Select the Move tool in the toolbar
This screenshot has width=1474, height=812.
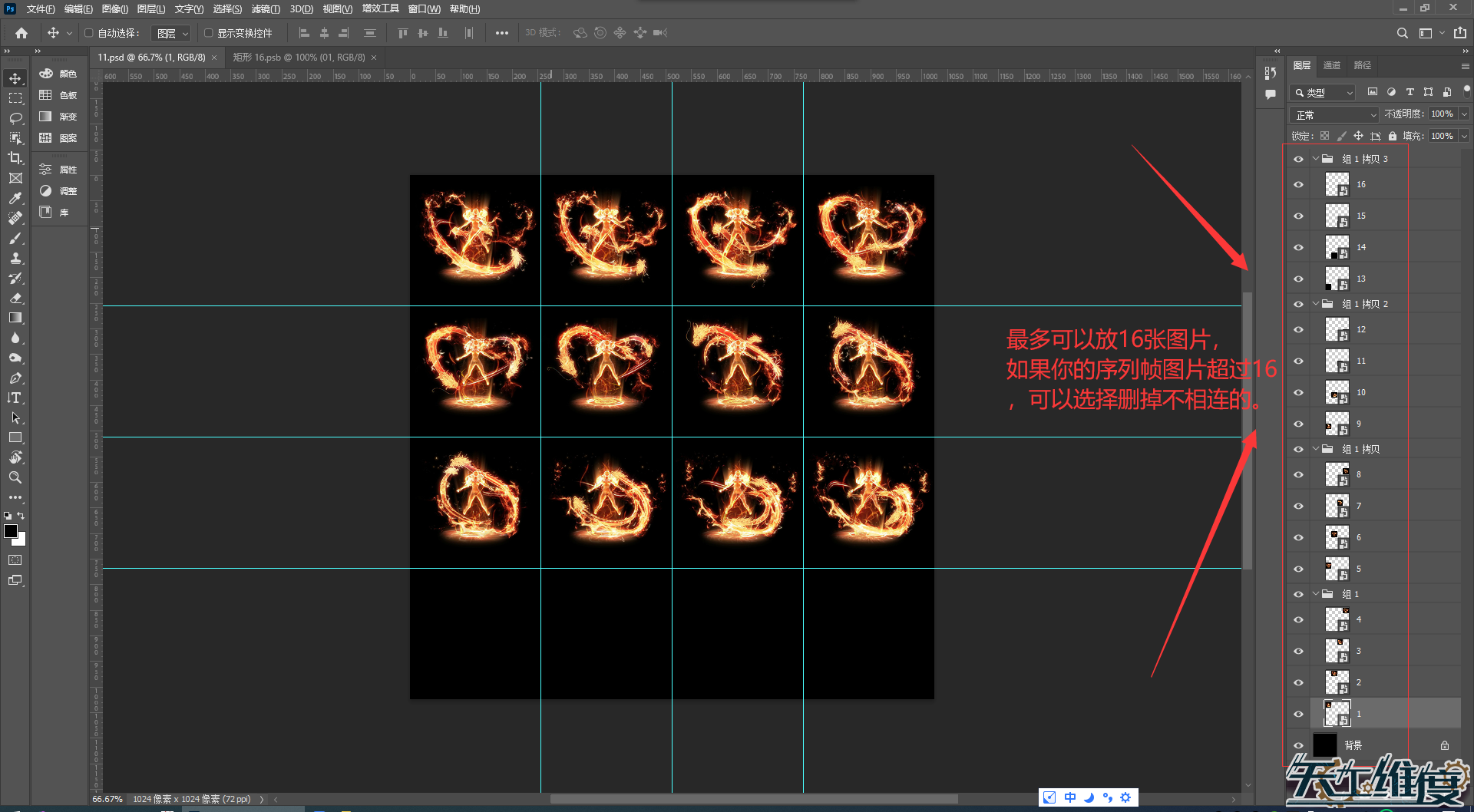tap(15, 78)
